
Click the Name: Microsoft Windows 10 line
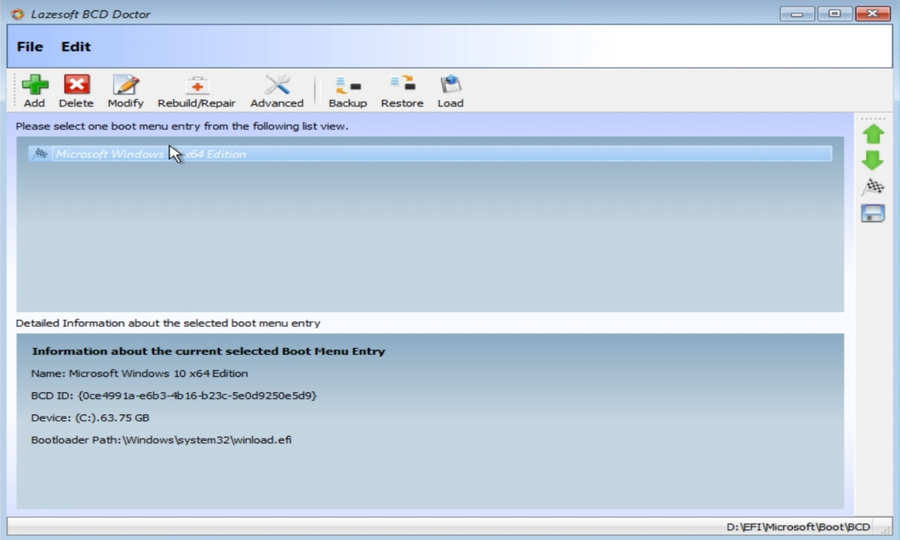(139, 374)
